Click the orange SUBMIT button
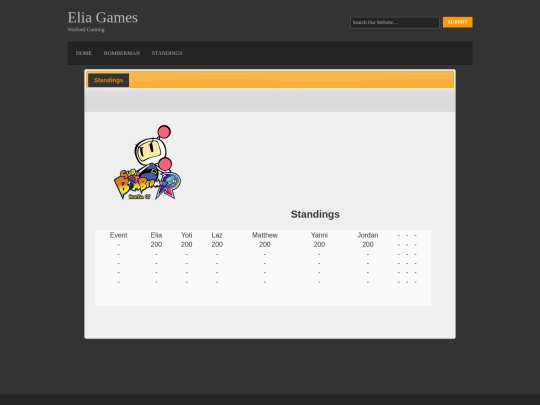 pos(457,22)
